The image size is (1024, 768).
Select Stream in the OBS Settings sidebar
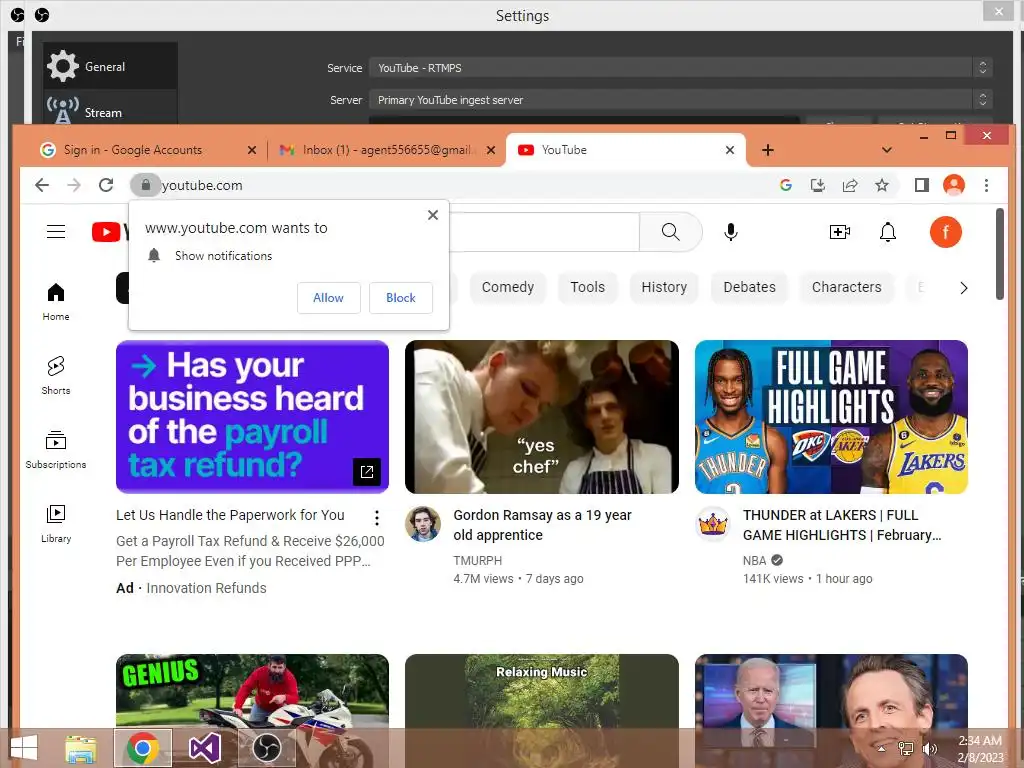click(110, 108)
